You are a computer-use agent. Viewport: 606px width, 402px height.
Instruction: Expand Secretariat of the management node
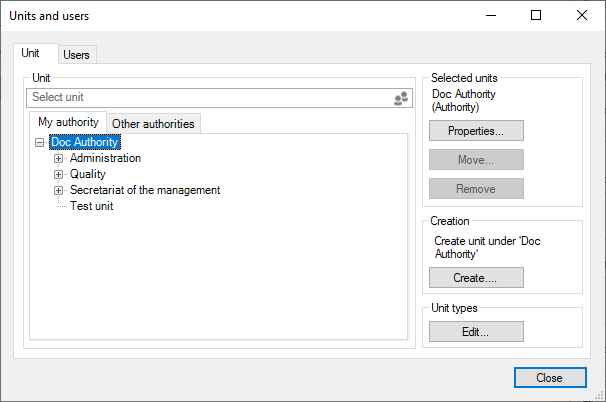(x=59, y=191)
